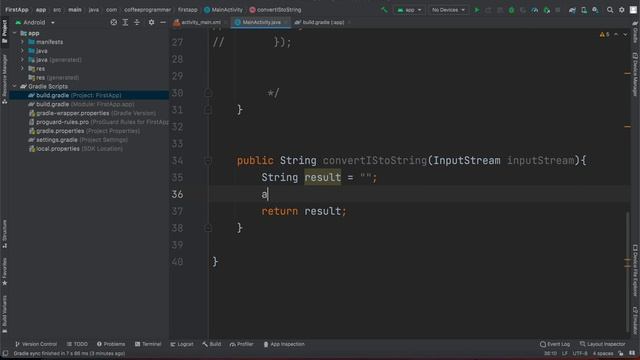Open the App Inspection tool window
Viewport: 640px width, 360px height.
coord(284,344)
